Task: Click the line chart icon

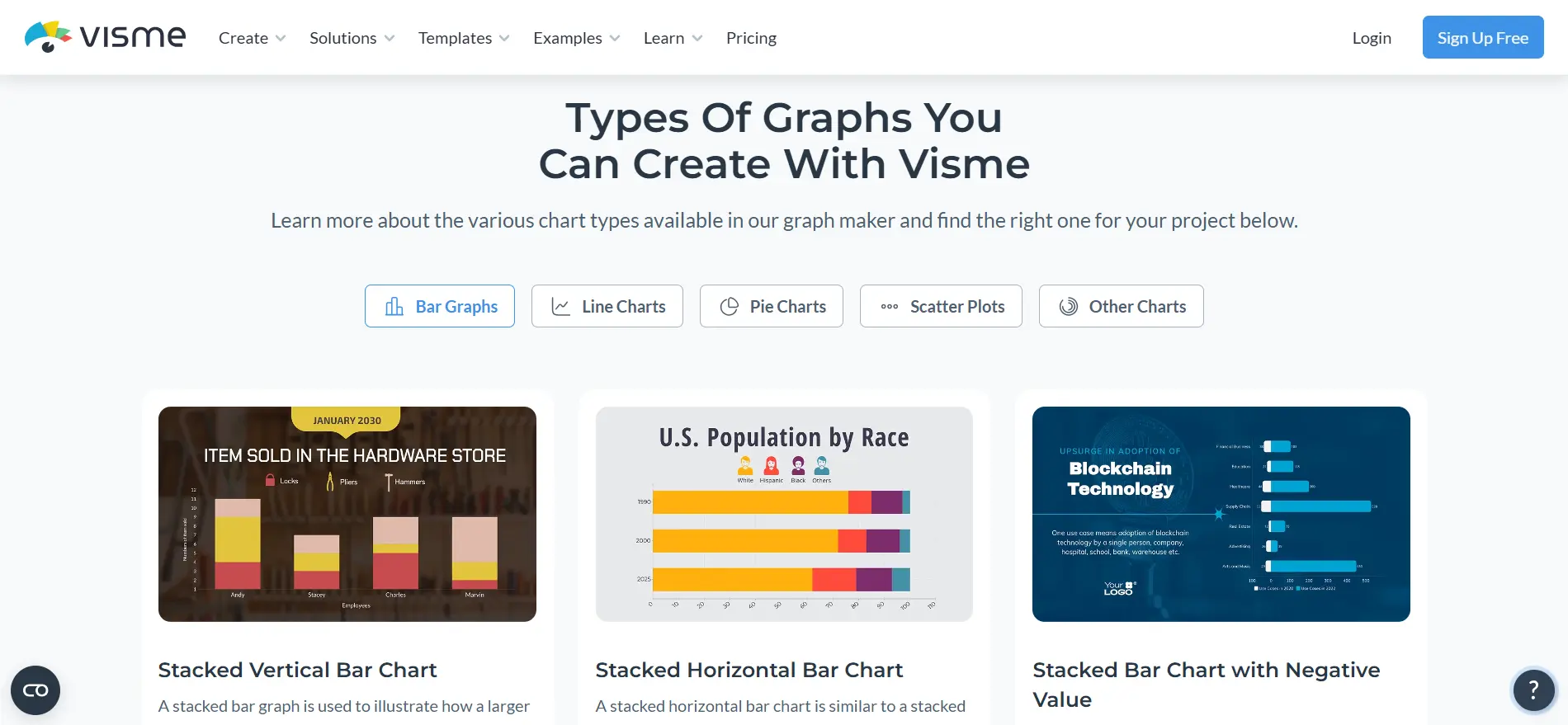Action: pyautogui.click(x=561, y=306)
